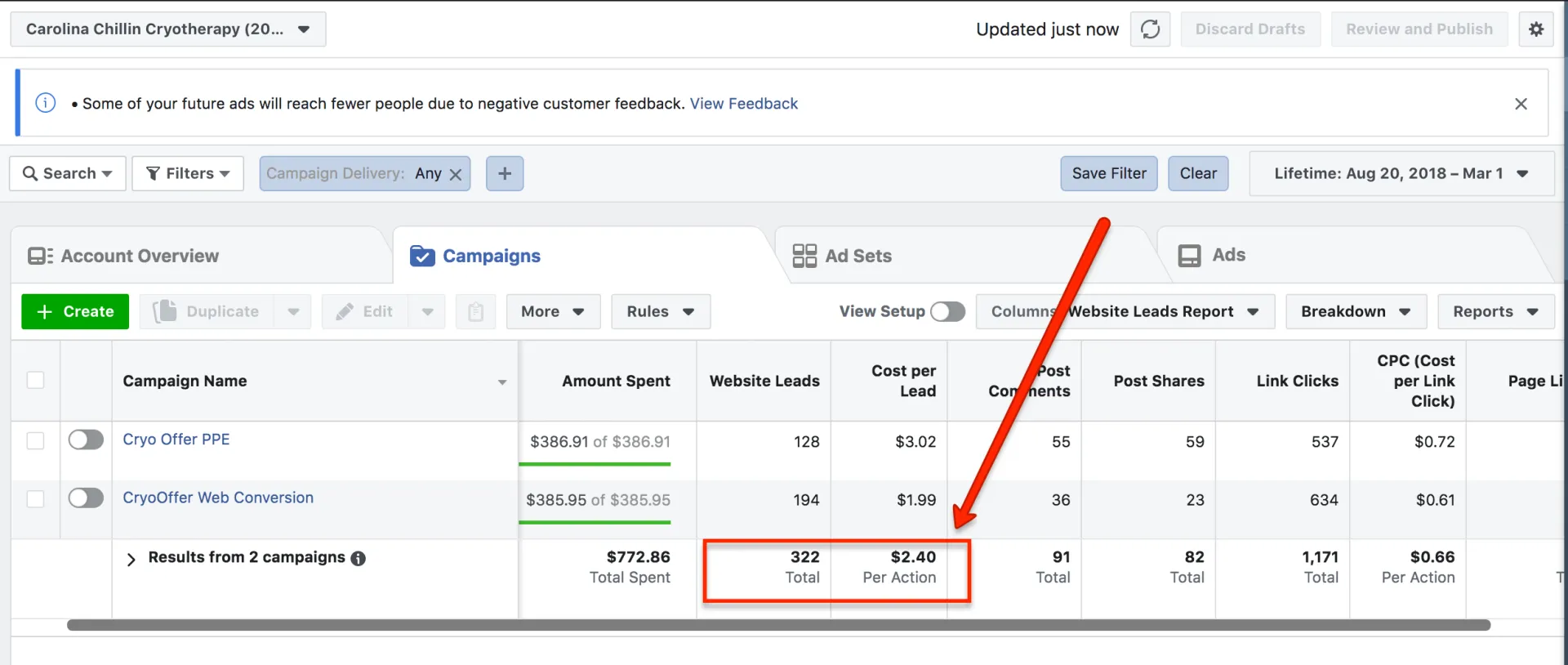Check the select-all campaigns checkbox
This screenshot has height=665, width=1568.
pyautogui.click(x=35, y=380)
